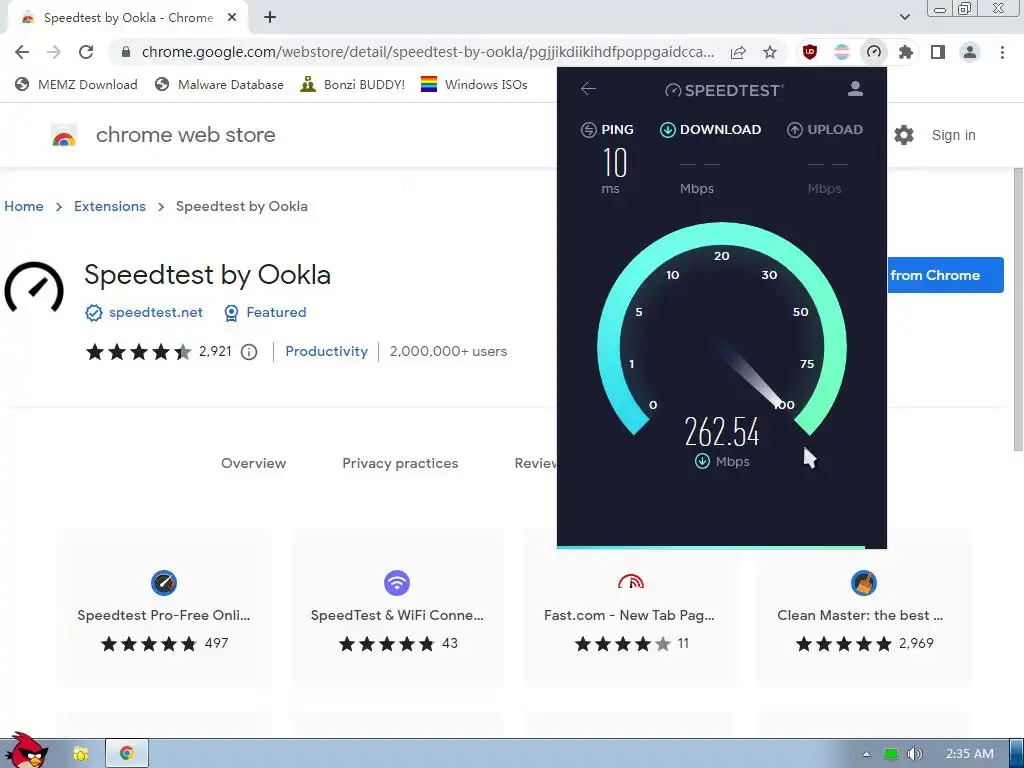Toggle the Chrome side panel

pyautogui.click(x=938, y=52)
